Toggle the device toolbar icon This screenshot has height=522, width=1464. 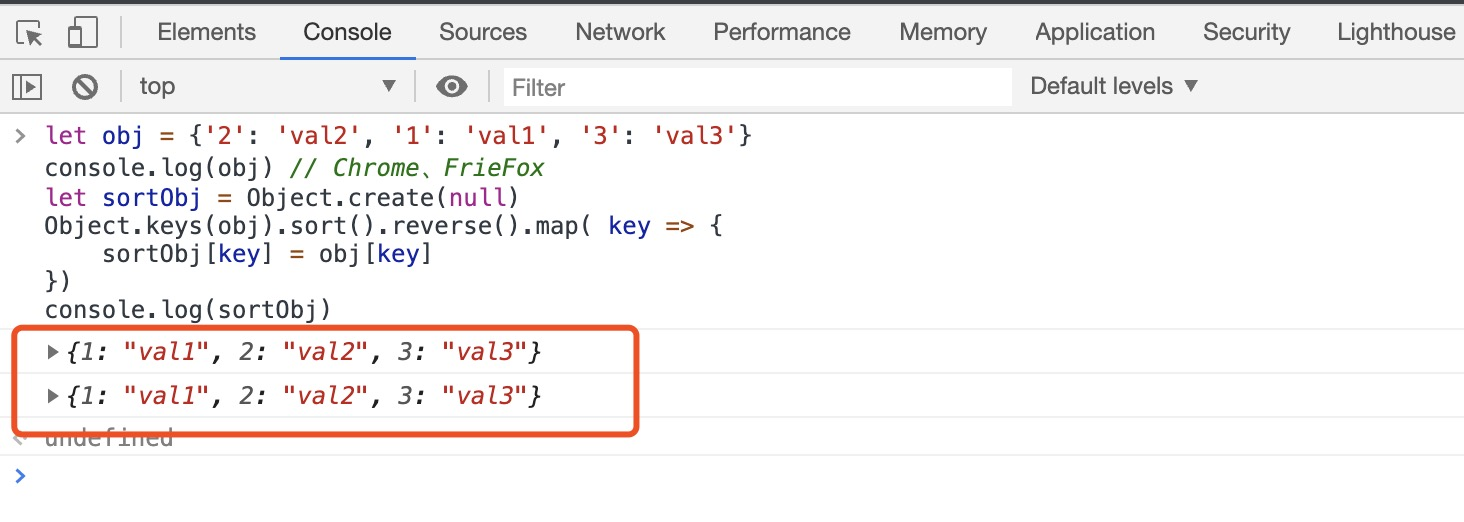click(x=80, y=33)
